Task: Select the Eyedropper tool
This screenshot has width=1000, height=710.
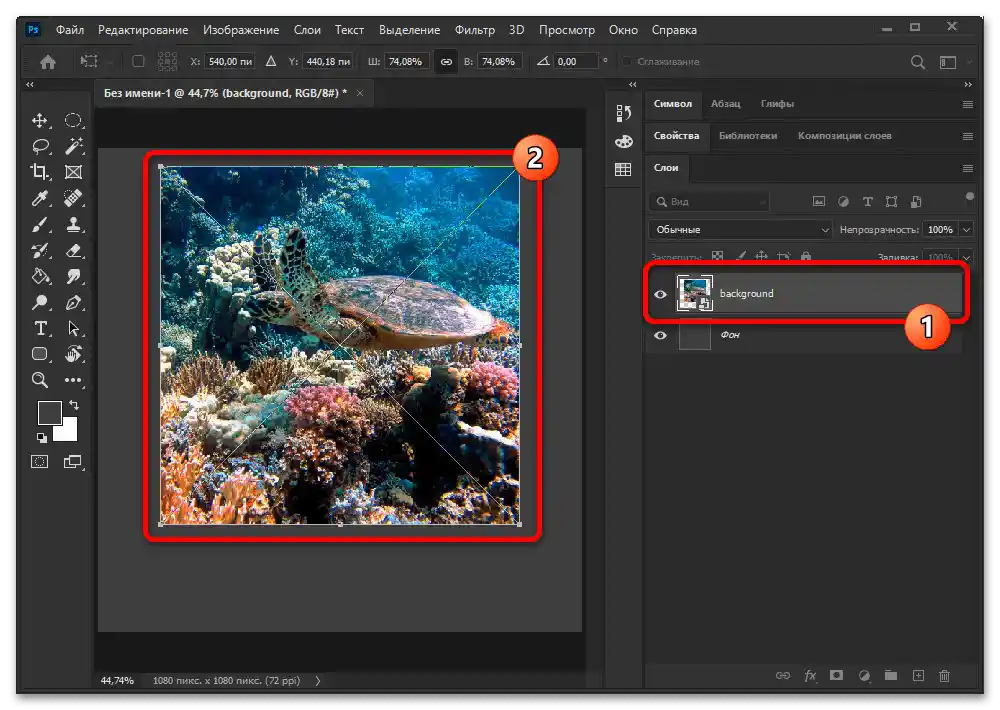Action: [x=40, y=198]
